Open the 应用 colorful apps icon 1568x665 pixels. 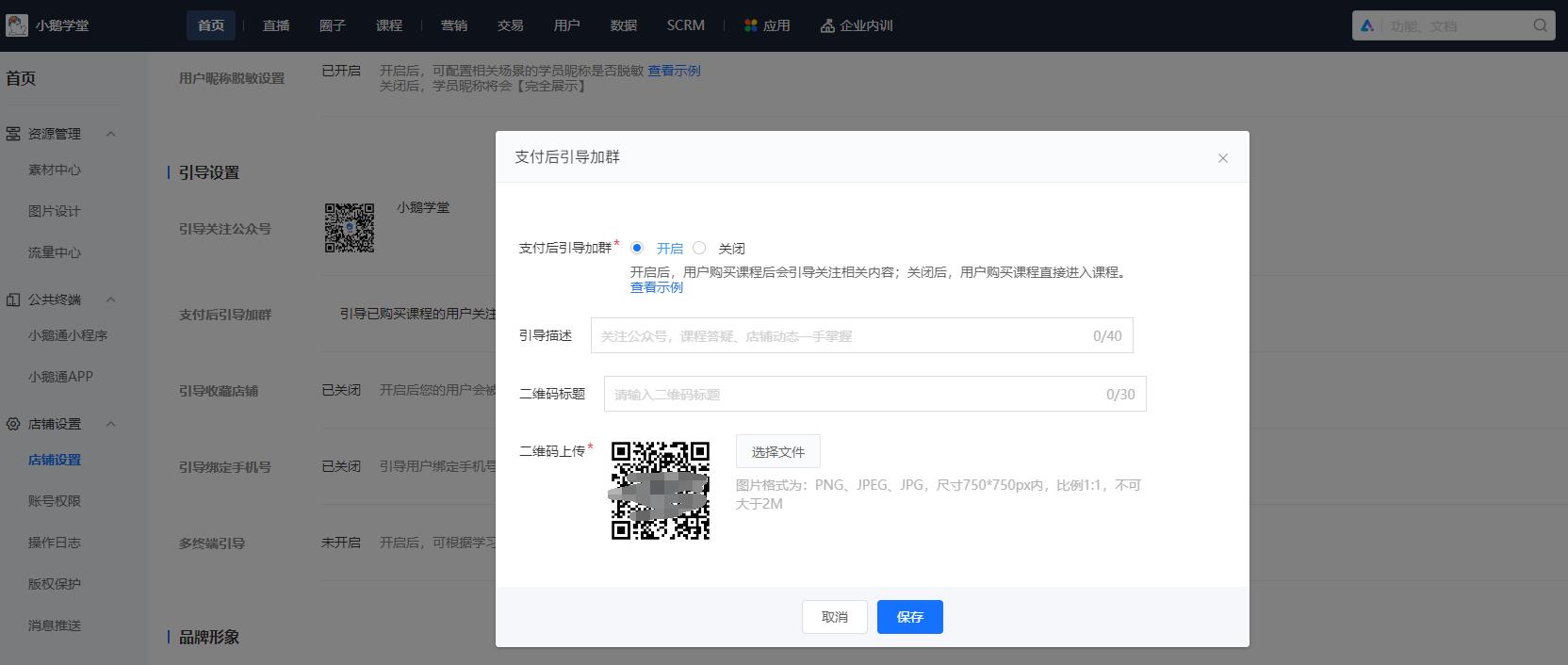pyautogui.click(x=750, y=25)
